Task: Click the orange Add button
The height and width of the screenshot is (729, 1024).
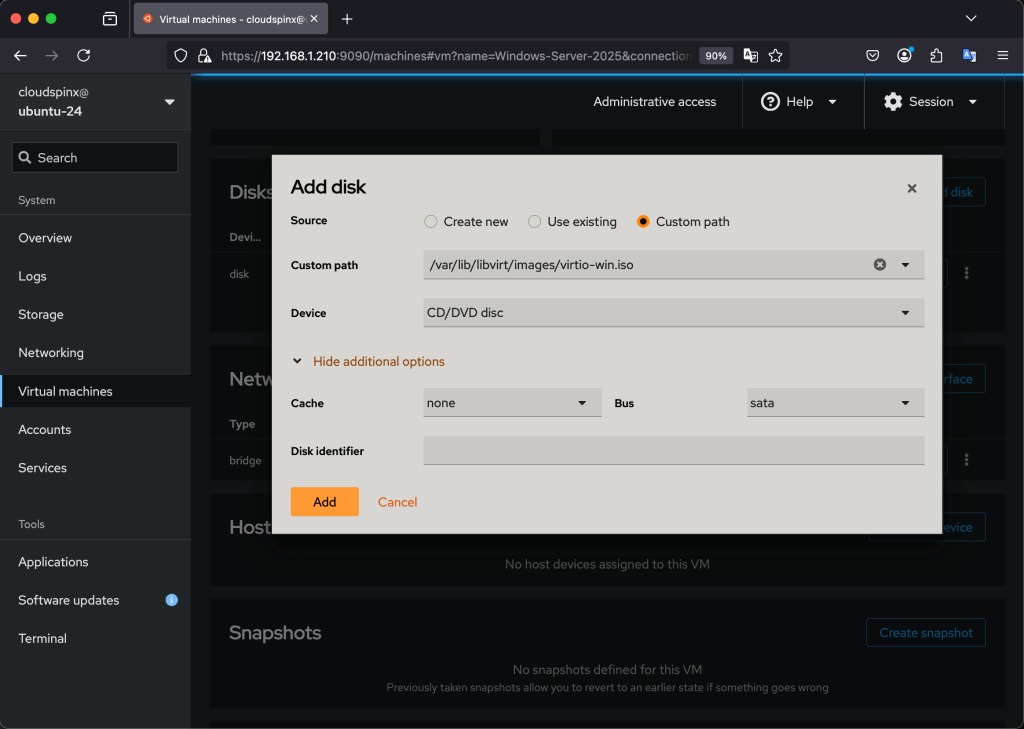Action: tap(324, 502)
